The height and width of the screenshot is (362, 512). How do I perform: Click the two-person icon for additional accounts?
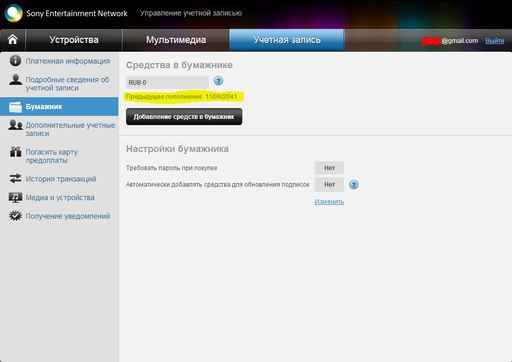click(15, 125)
